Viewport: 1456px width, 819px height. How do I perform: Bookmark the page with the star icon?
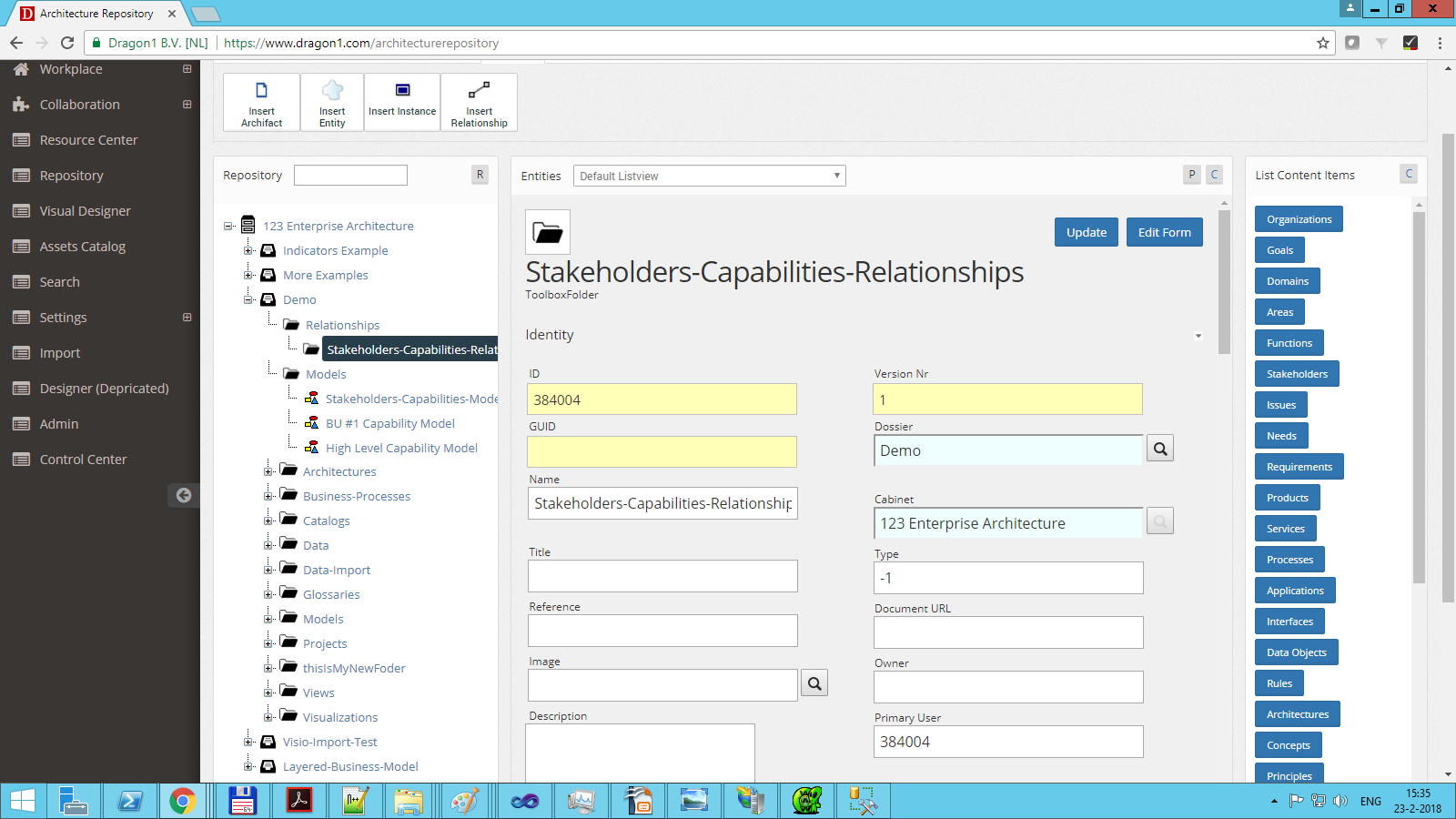click(x=1323, y=43)
